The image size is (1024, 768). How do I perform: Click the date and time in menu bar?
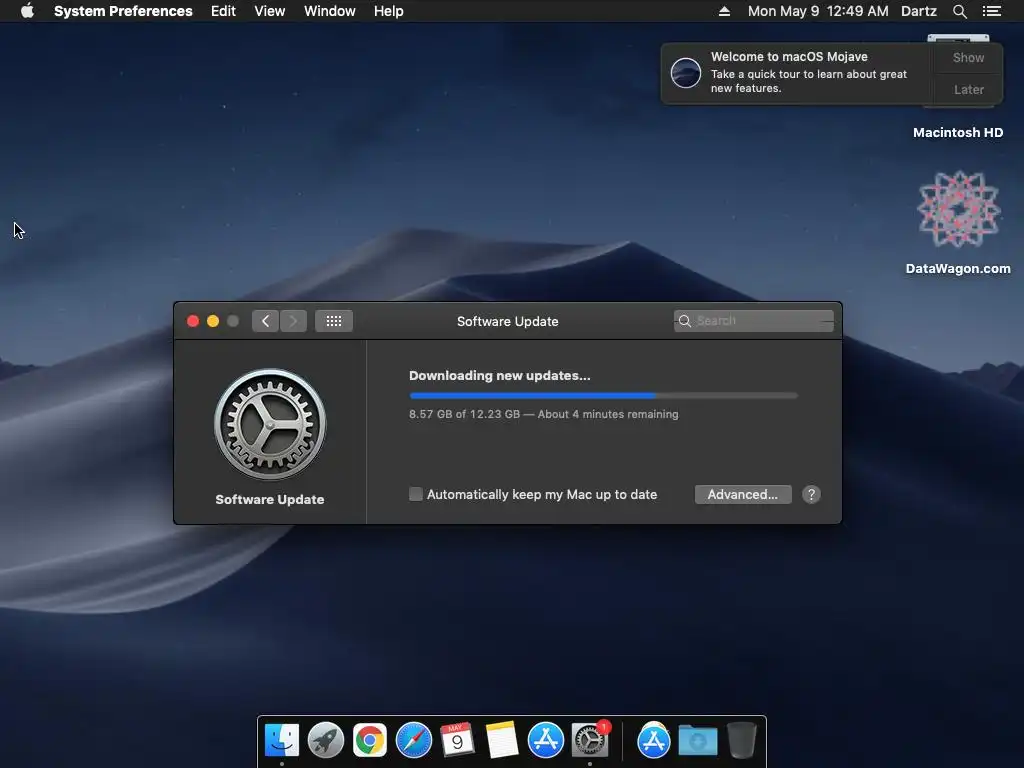pyautogui.click(x=818, y=11)
